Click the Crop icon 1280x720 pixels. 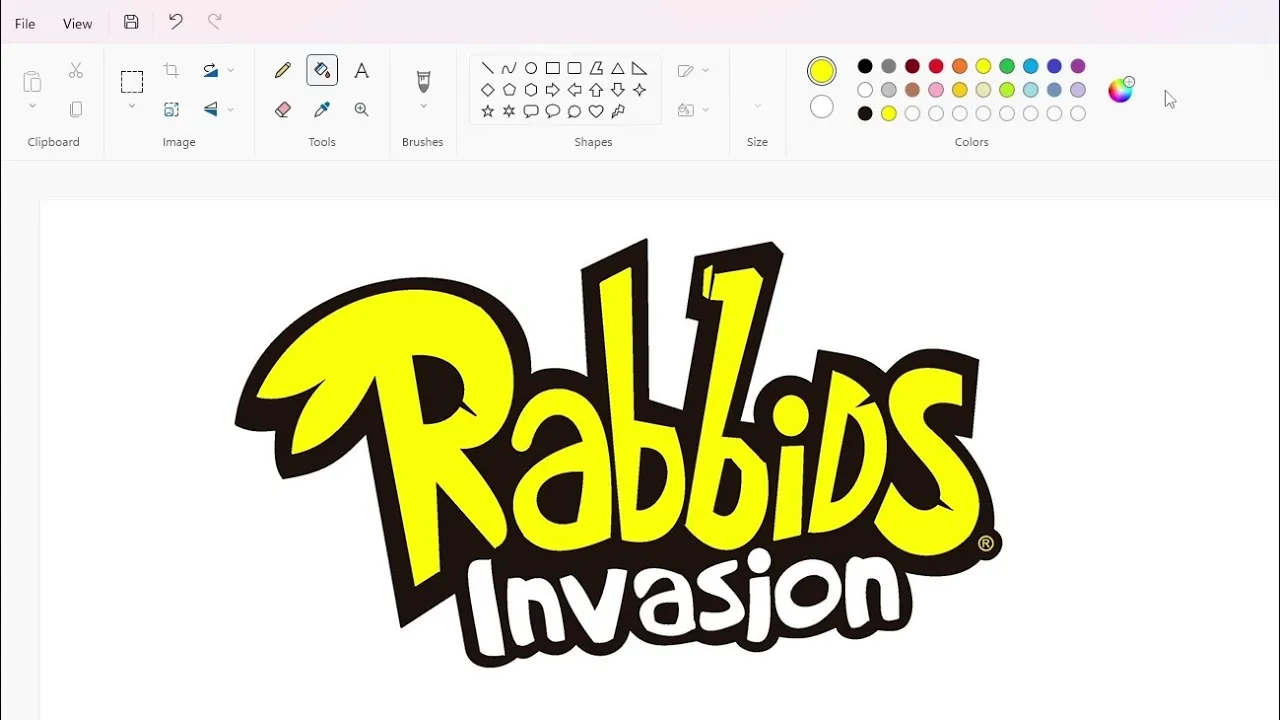(x=171, y=70)
